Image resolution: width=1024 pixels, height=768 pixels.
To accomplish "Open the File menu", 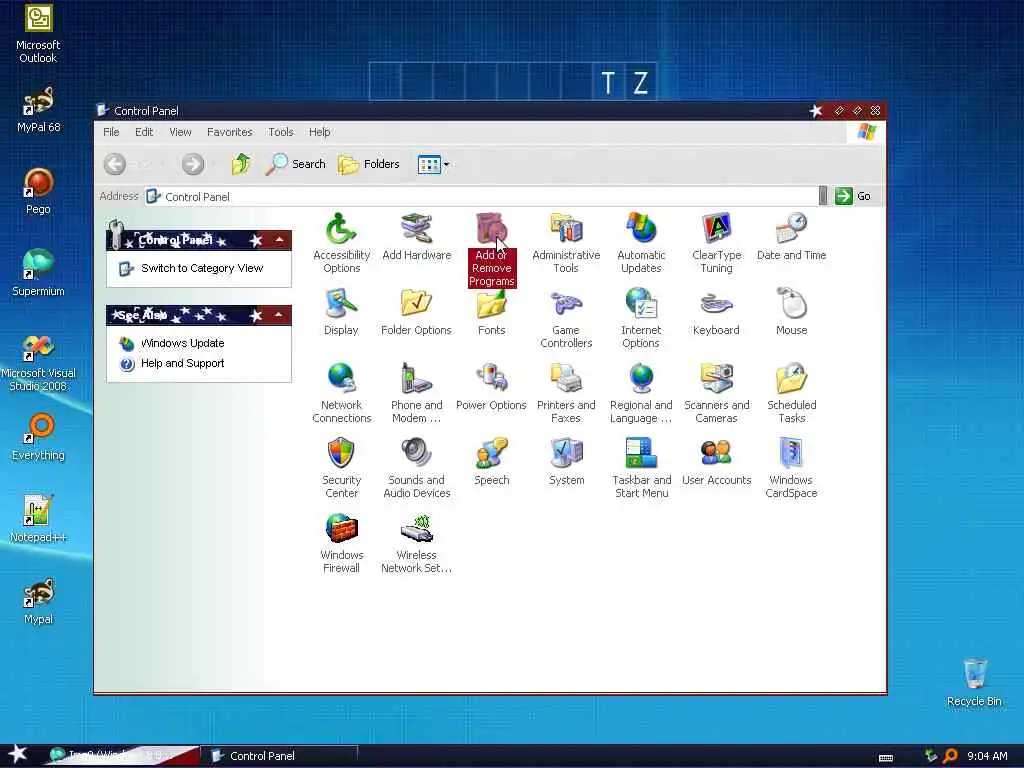I will click(111, 132).
